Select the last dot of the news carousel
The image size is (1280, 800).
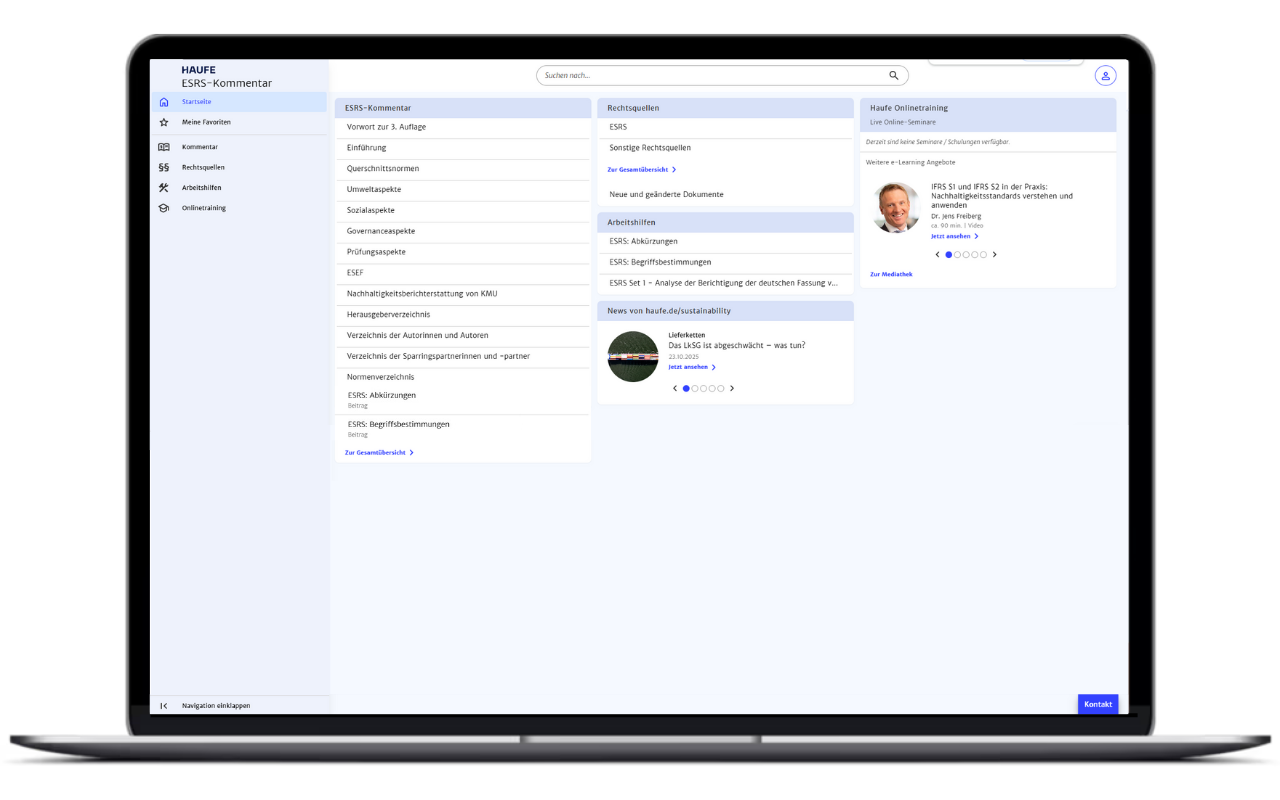[x=720, y=388]
